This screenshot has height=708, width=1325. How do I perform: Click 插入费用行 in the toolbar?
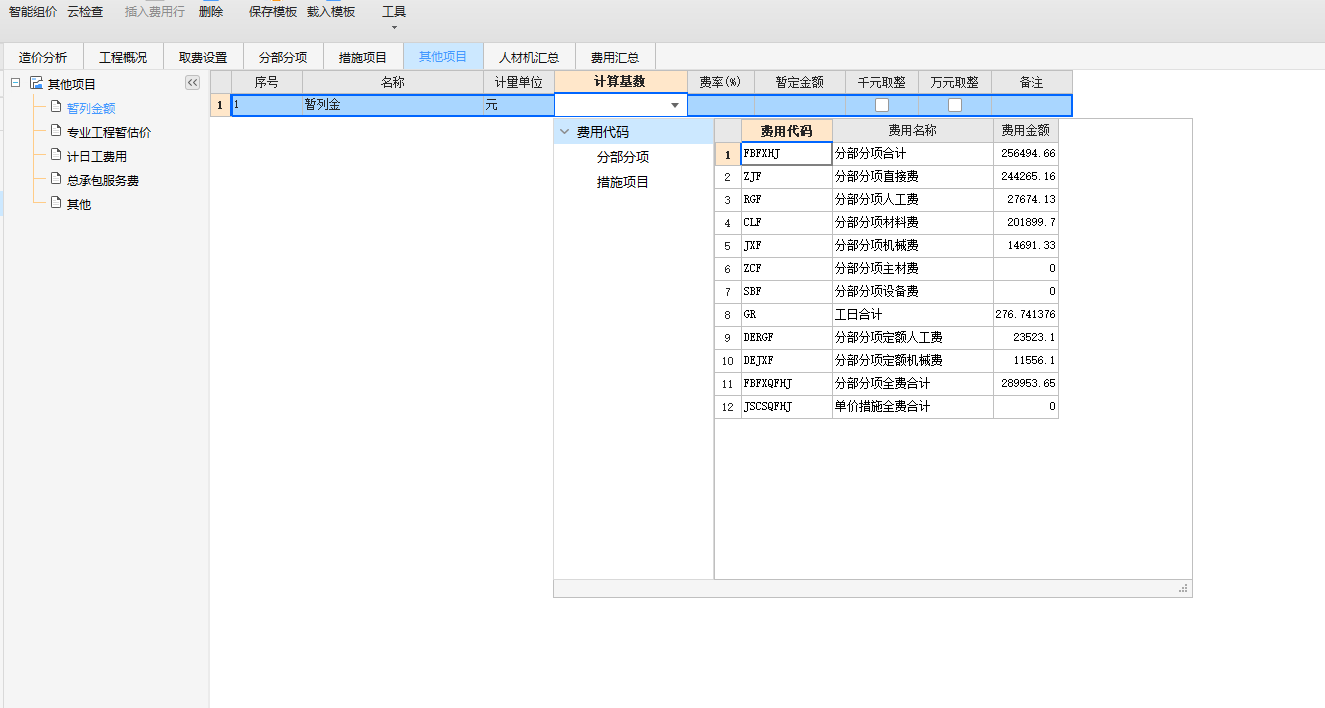pos(155,12)
